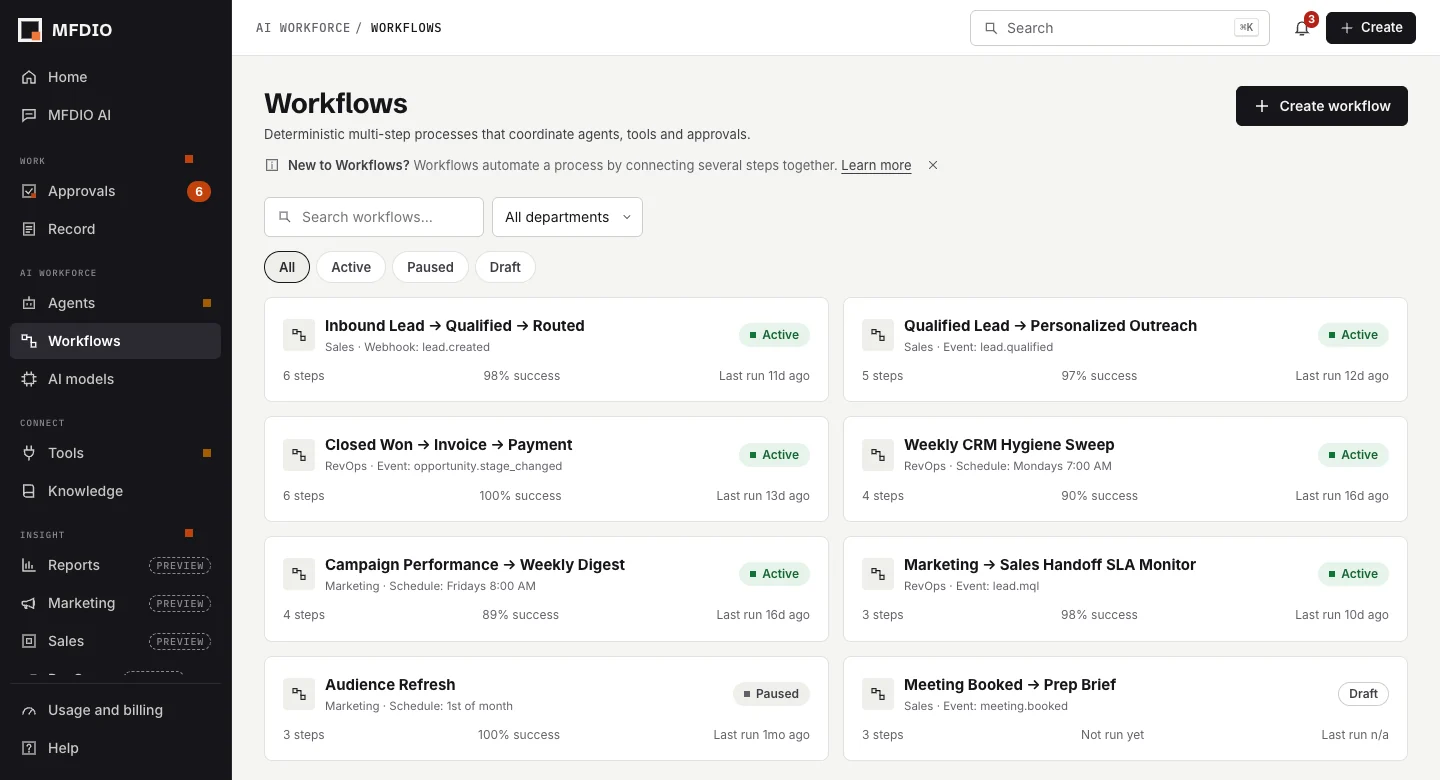Filter workflows by Paused status
This screenshot has width=1440, height=780.
click(x=430, y=267)
